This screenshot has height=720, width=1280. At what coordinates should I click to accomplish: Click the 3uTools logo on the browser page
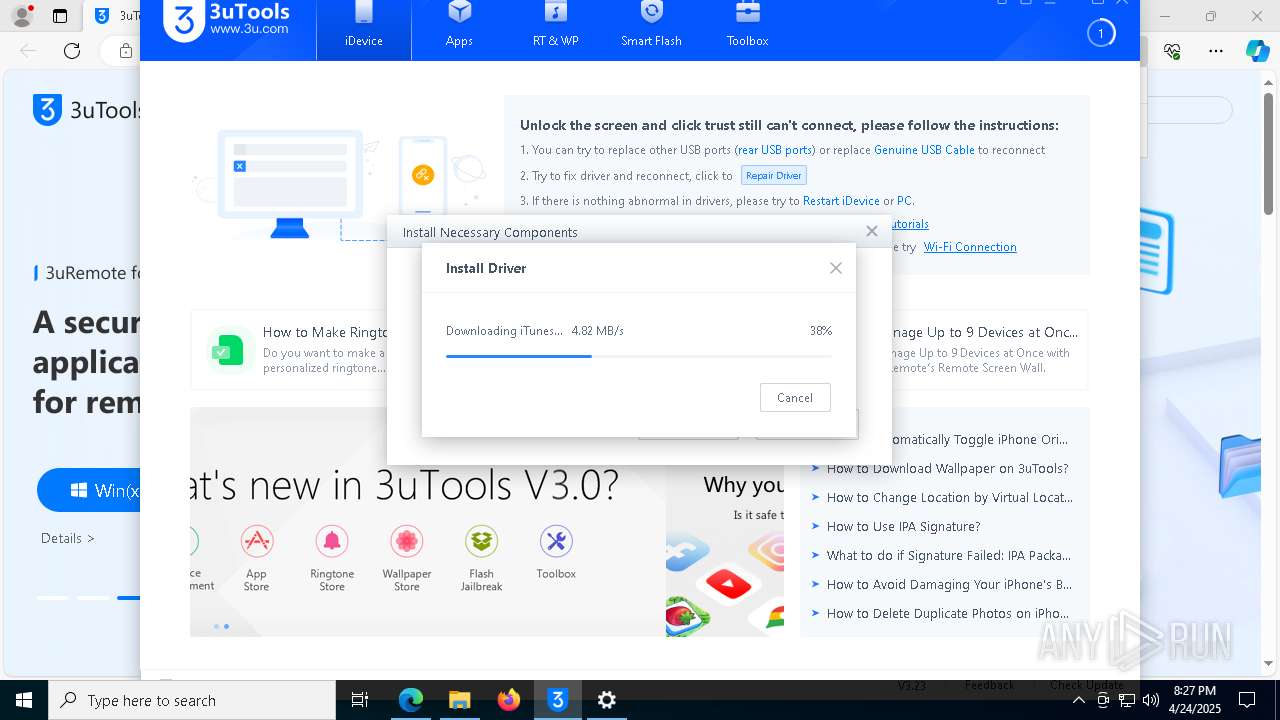point(87,110)
